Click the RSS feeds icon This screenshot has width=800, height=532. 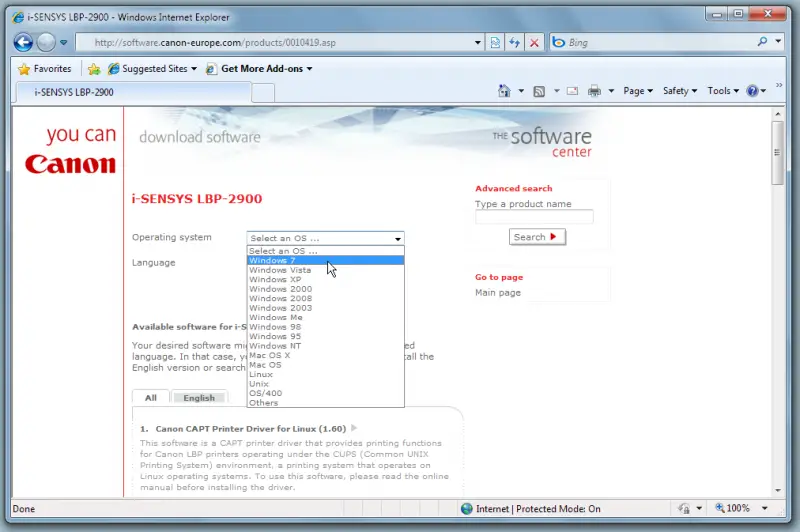click(539, 91)
